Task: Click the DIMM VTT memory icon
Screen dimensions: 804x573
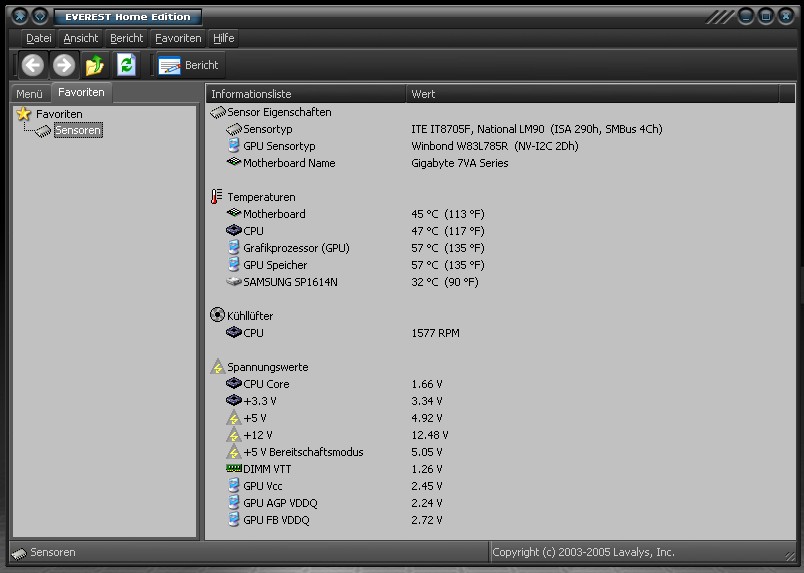Action: 234,468
